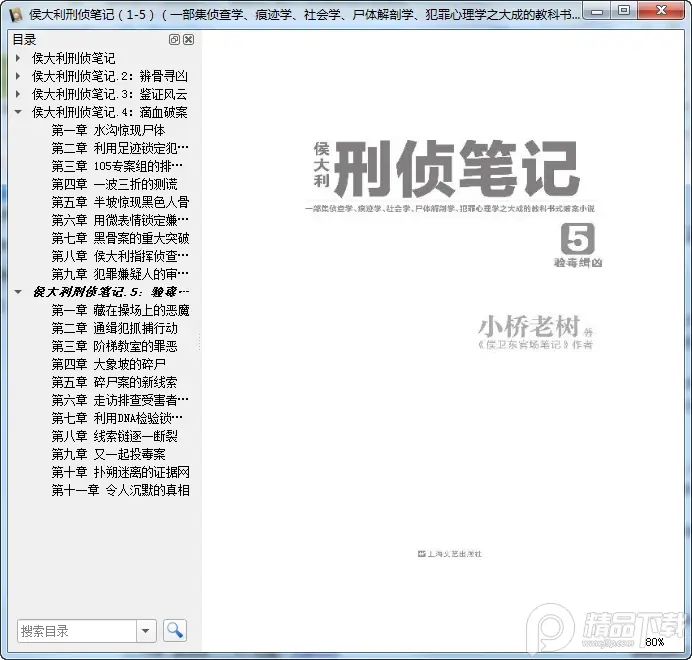Click the search magnifier button
The image size is (692, 660).
175,630
